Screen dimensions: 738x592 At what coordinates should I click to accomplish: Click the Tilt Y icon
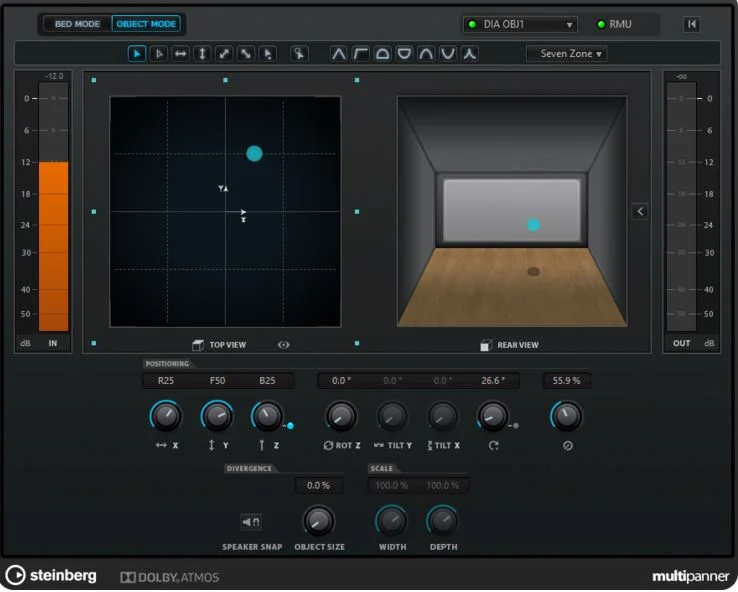pos(378,445)
